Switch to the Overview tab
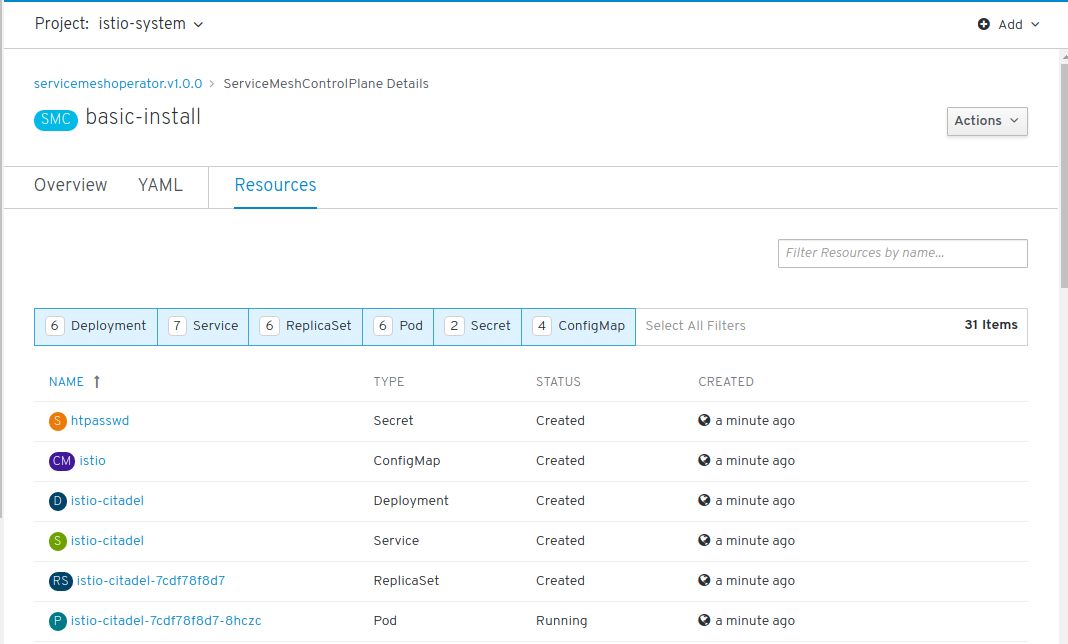The width and height of the screenshot is (1068, 644). 71,185
